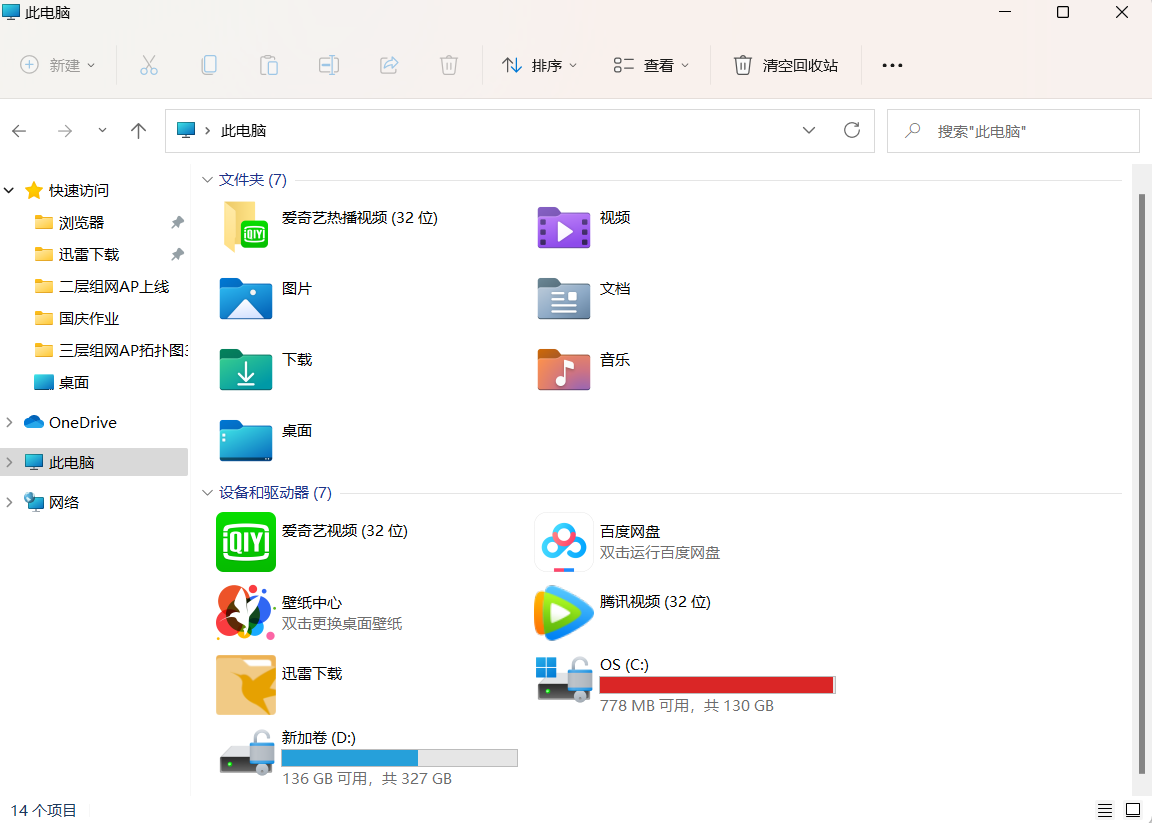Switch to large icons view in status bar
The image size is (1152, 823).
(x=1133, y=810)
